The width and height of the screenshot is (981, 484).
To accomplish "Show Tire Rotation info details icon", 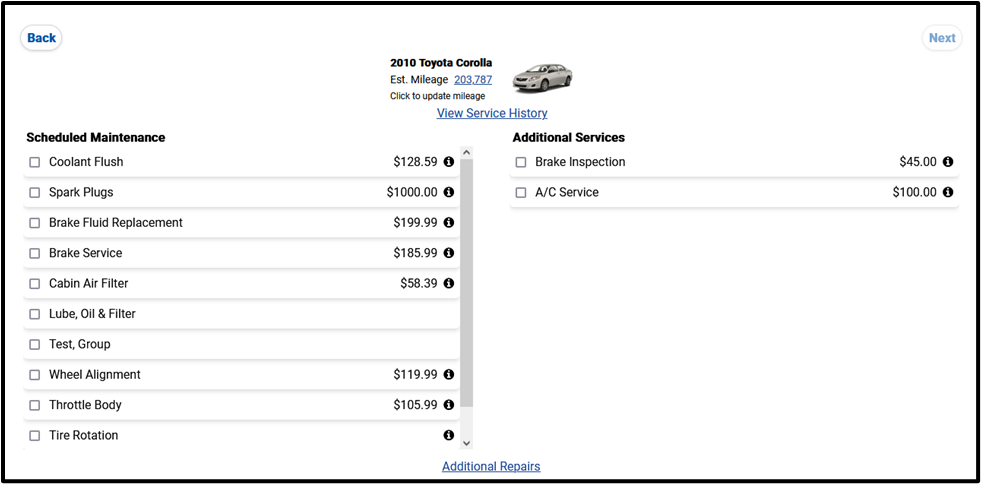I will tap(449, 436).
